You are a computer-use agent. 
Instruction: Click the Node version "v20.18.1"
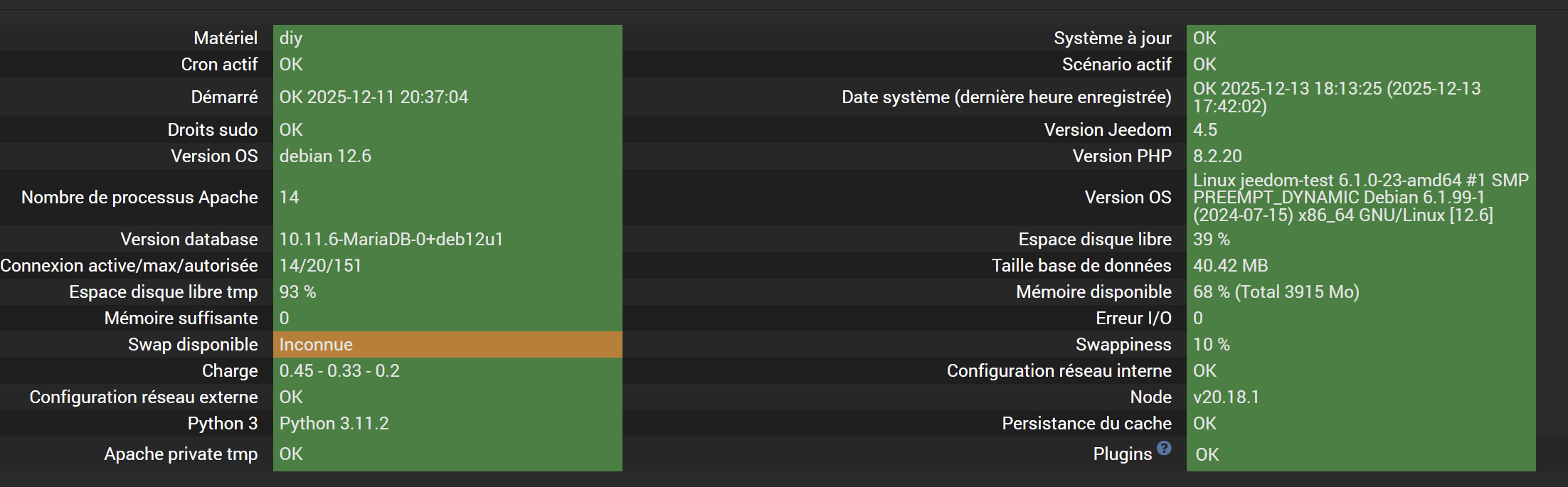coord(1226,397)
